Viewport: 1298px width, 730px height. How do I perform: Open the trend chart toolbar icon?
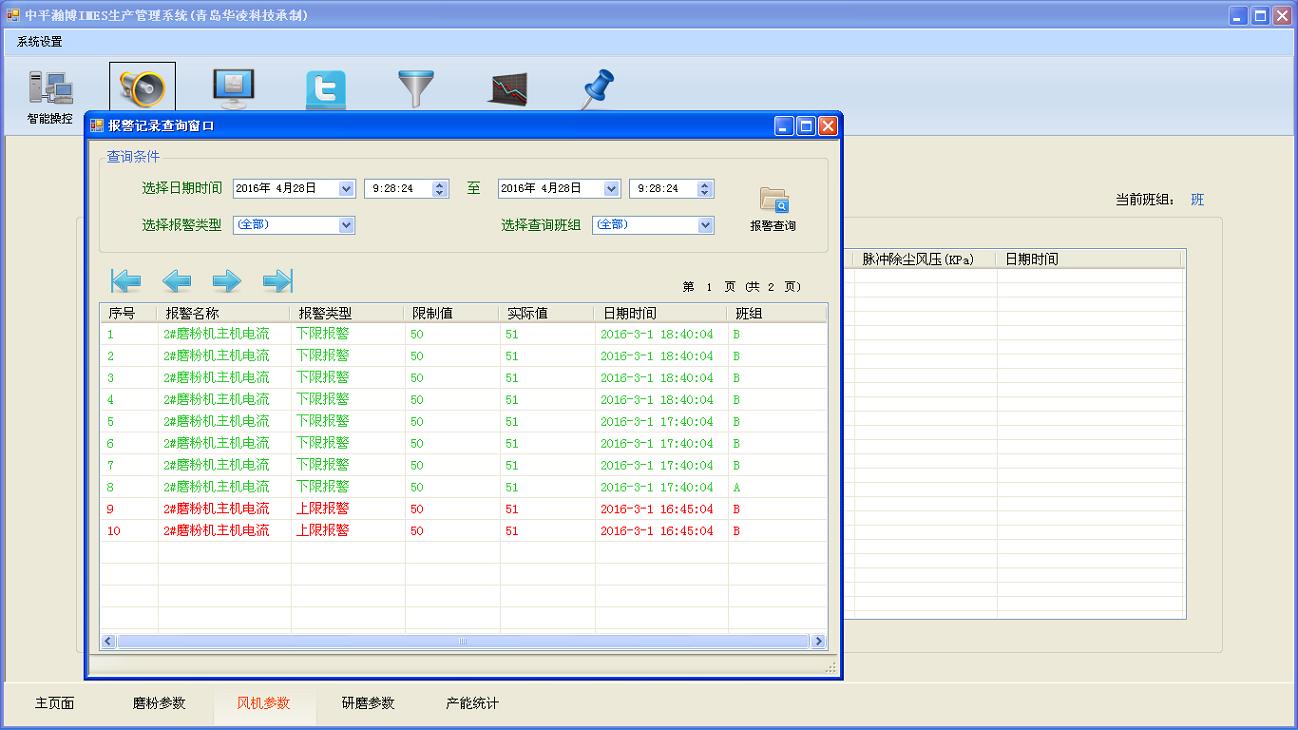click(508, 89)
